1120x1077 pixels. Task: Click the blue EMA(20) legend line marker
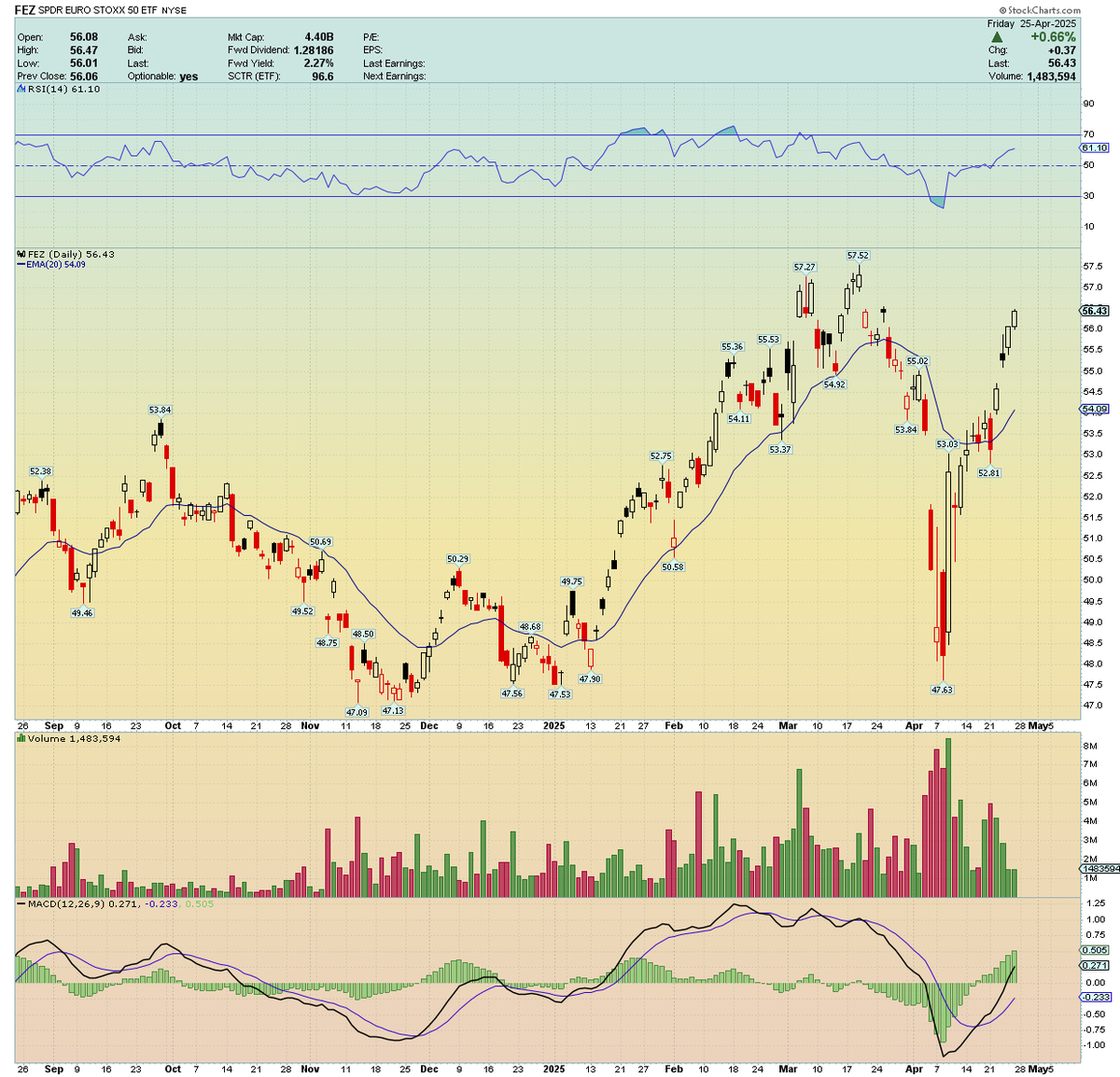pyautogui.click(x=21, y=265)
